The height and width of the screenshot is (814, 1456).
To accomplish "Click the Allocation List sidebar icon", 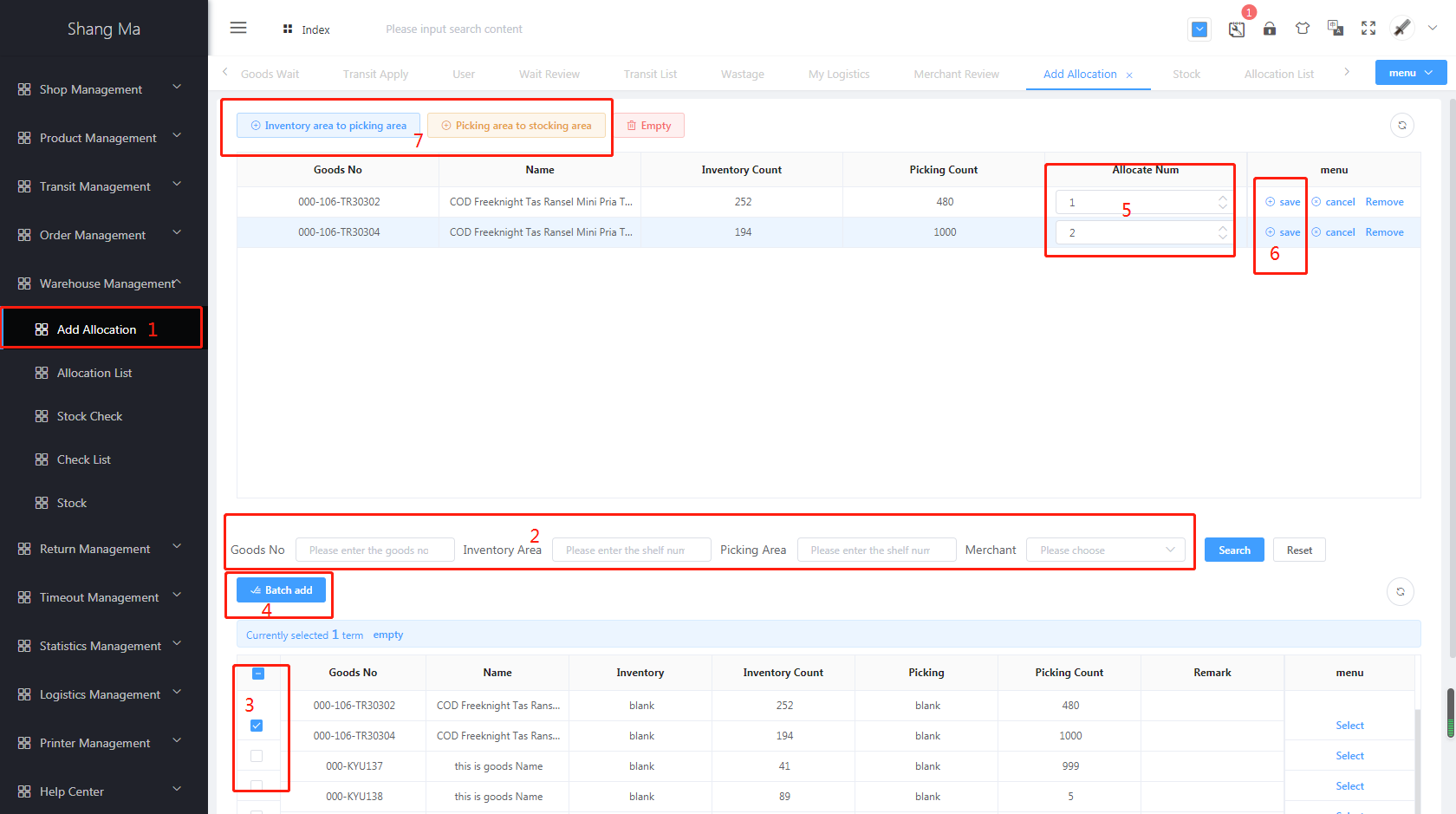I will point(42,373).
